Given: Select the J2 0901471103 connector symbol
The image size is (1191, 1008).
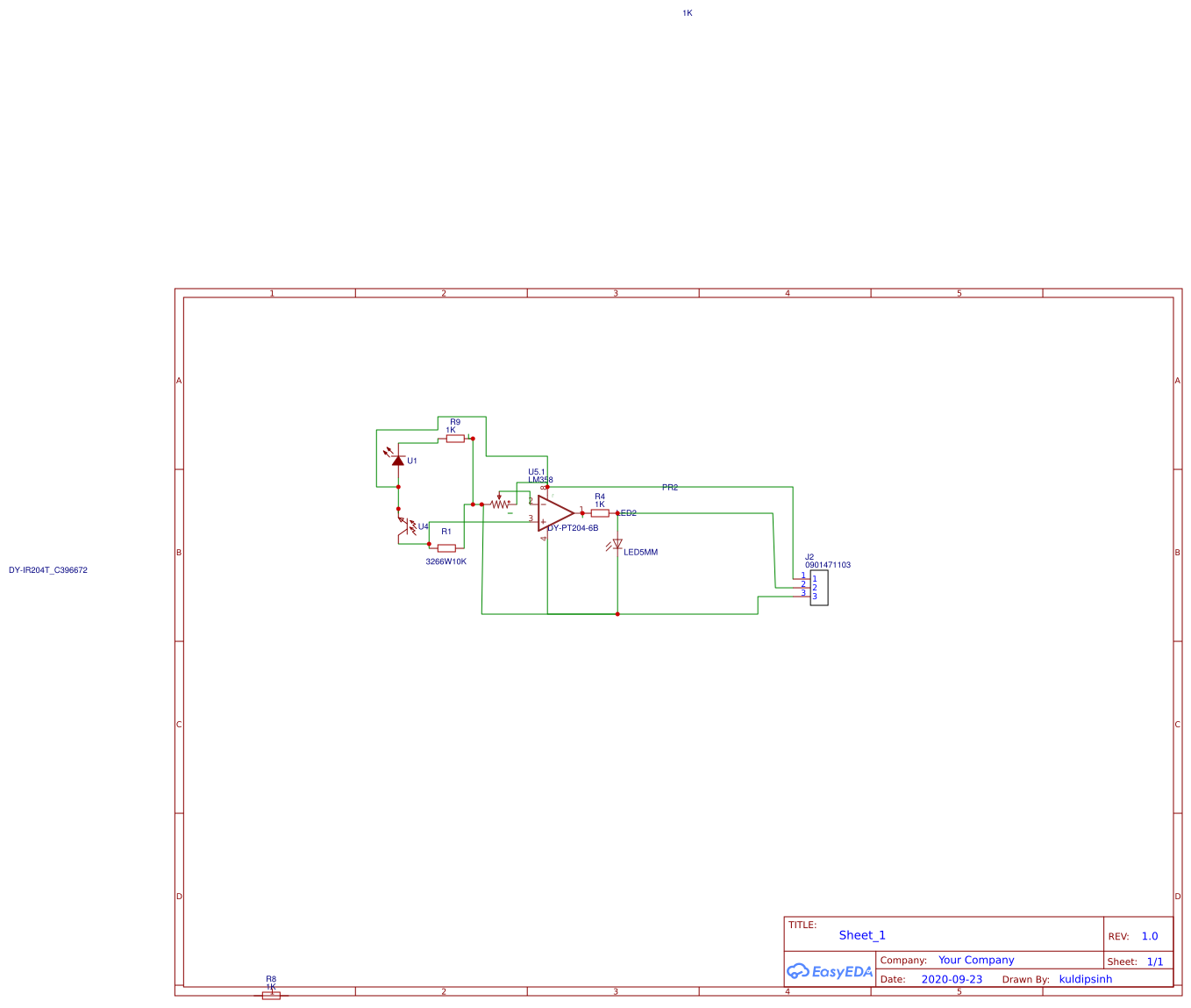Looking at the screenshot, I should tap(819, 588).
